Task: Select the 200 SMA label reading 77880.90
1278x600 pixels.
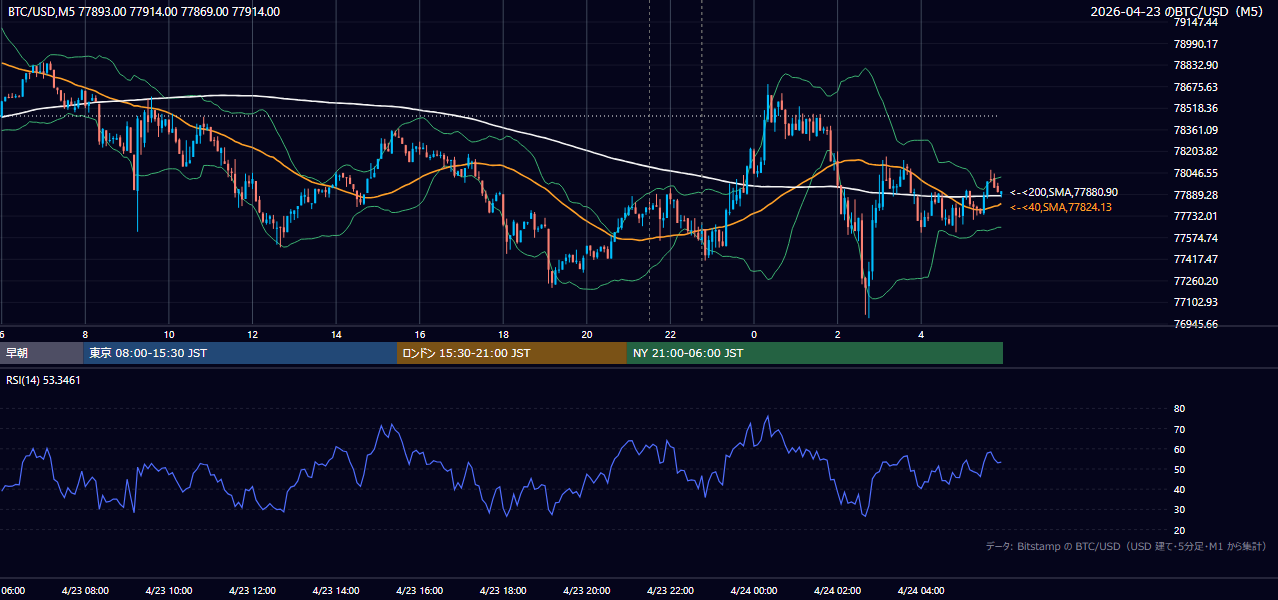Action: 1064,192
